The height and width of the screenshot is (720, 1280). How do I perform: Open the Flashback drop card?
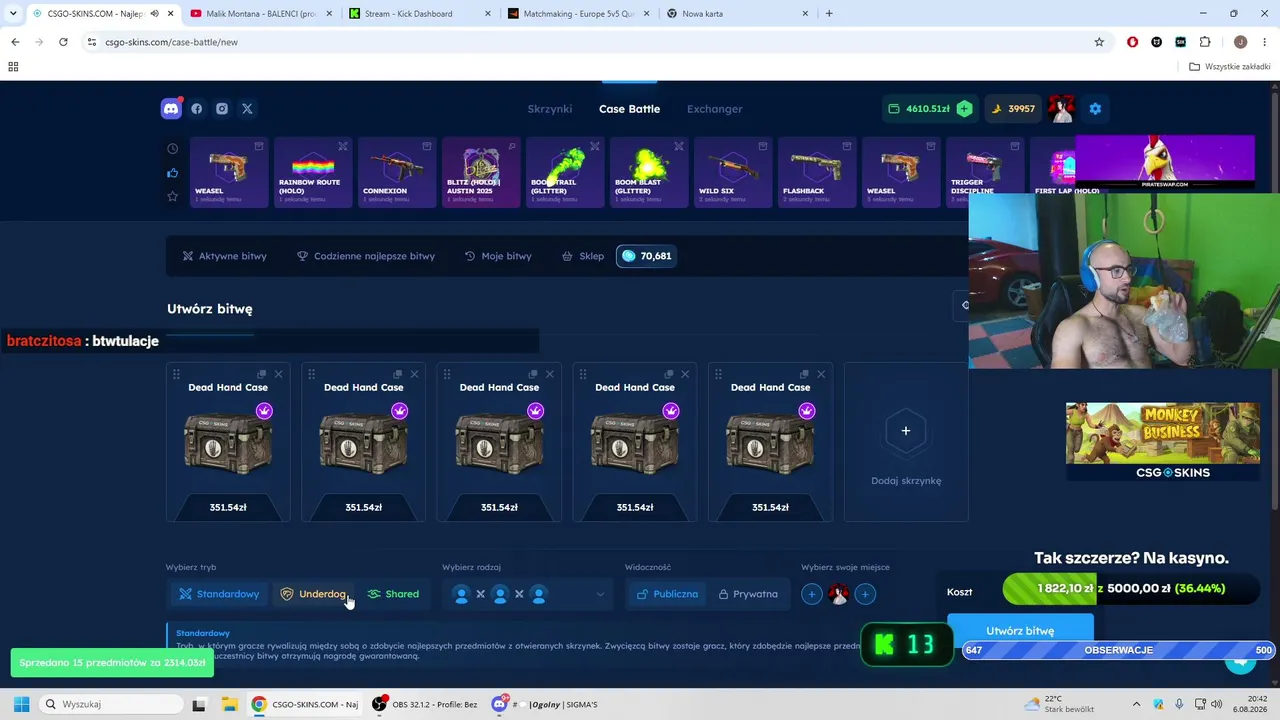tap(817, 172)
